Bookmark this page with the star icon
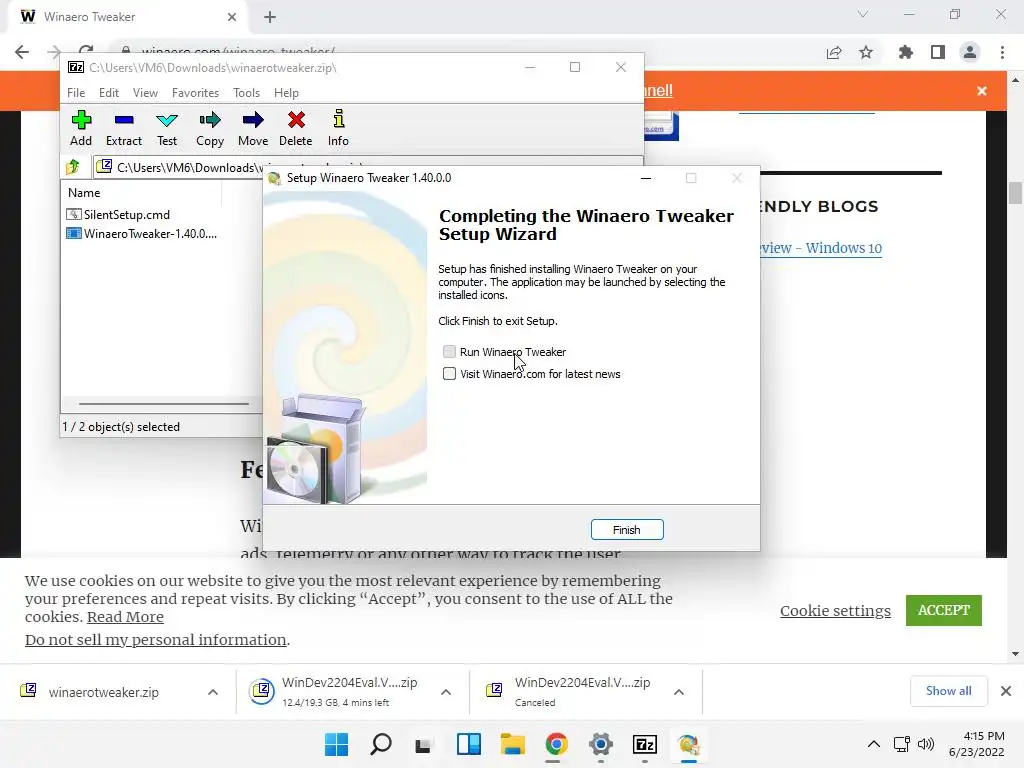Image resolution: width=1024 pixels, height=768 pixels. [866, 52]
